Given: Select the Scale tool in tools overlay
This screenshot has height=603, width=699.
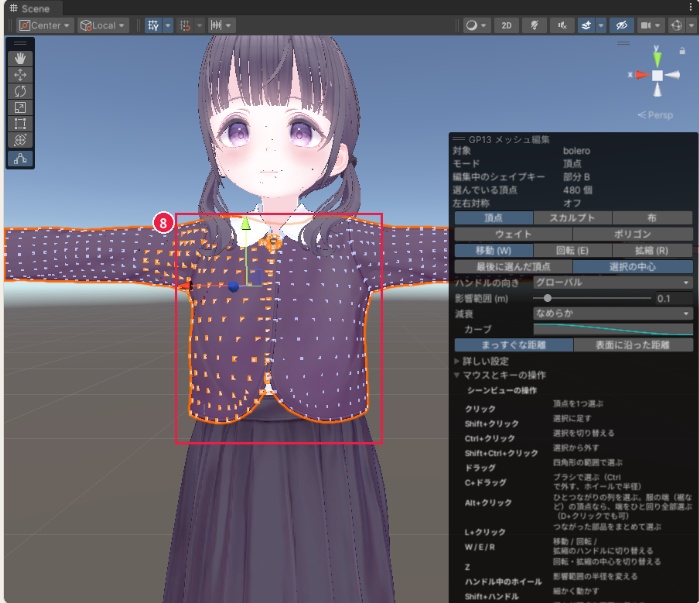Looking at the screenshot, I should pyautogui.click(x=20, y=107).
